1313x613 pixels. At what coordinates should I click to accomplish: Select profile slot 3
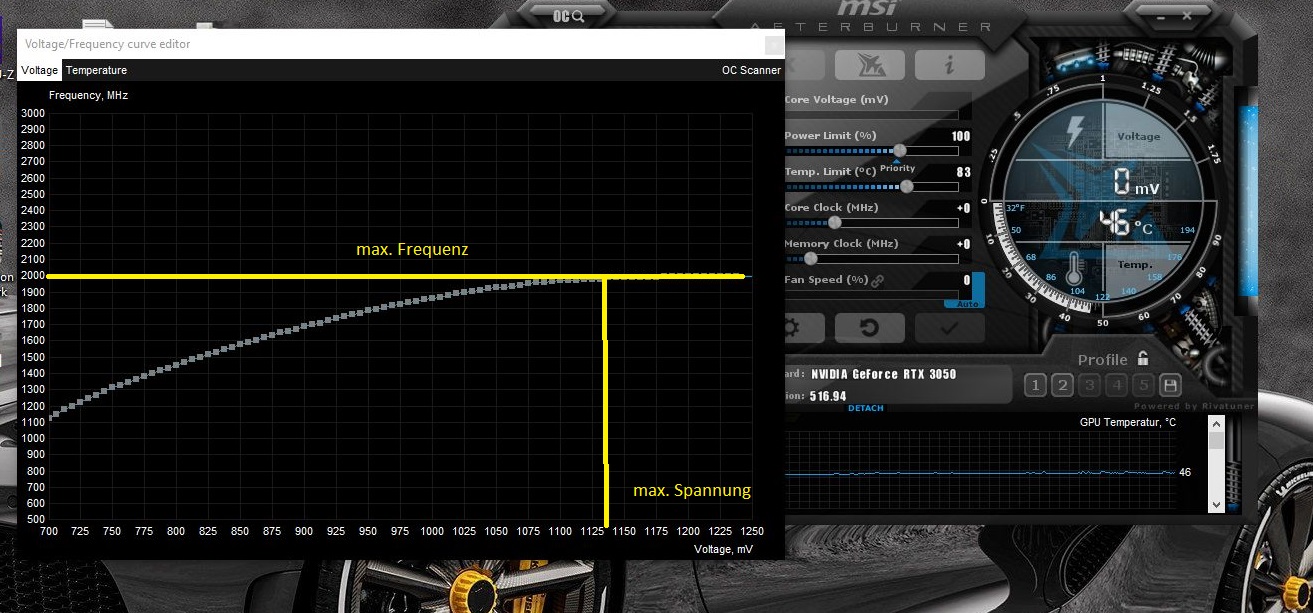pos(1090,385)
